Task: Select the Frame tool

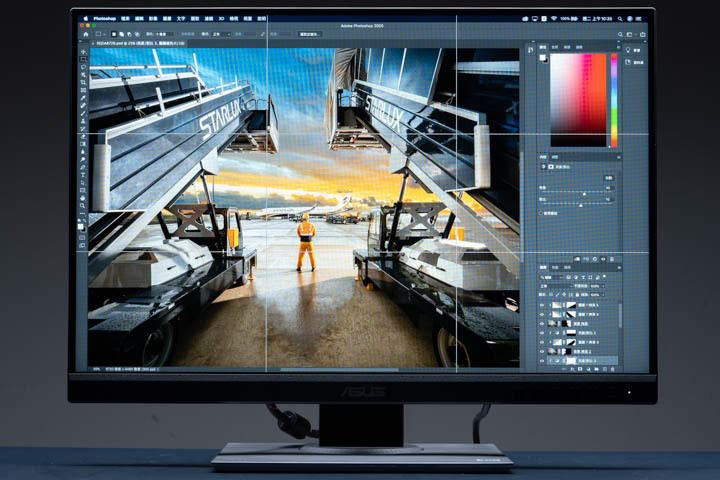Action: pyautogui.click(x=83, y=90)
